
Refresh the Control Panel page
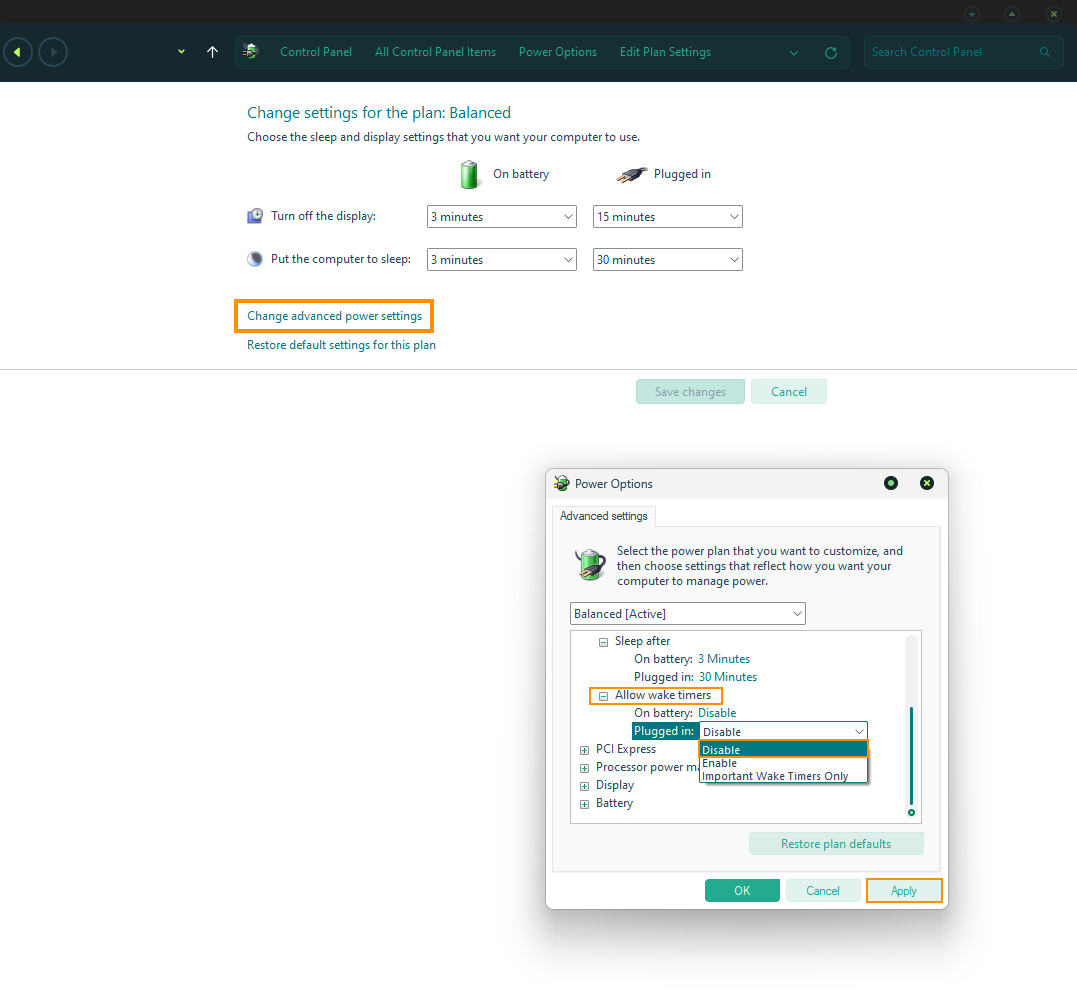[x=830, y=53]
